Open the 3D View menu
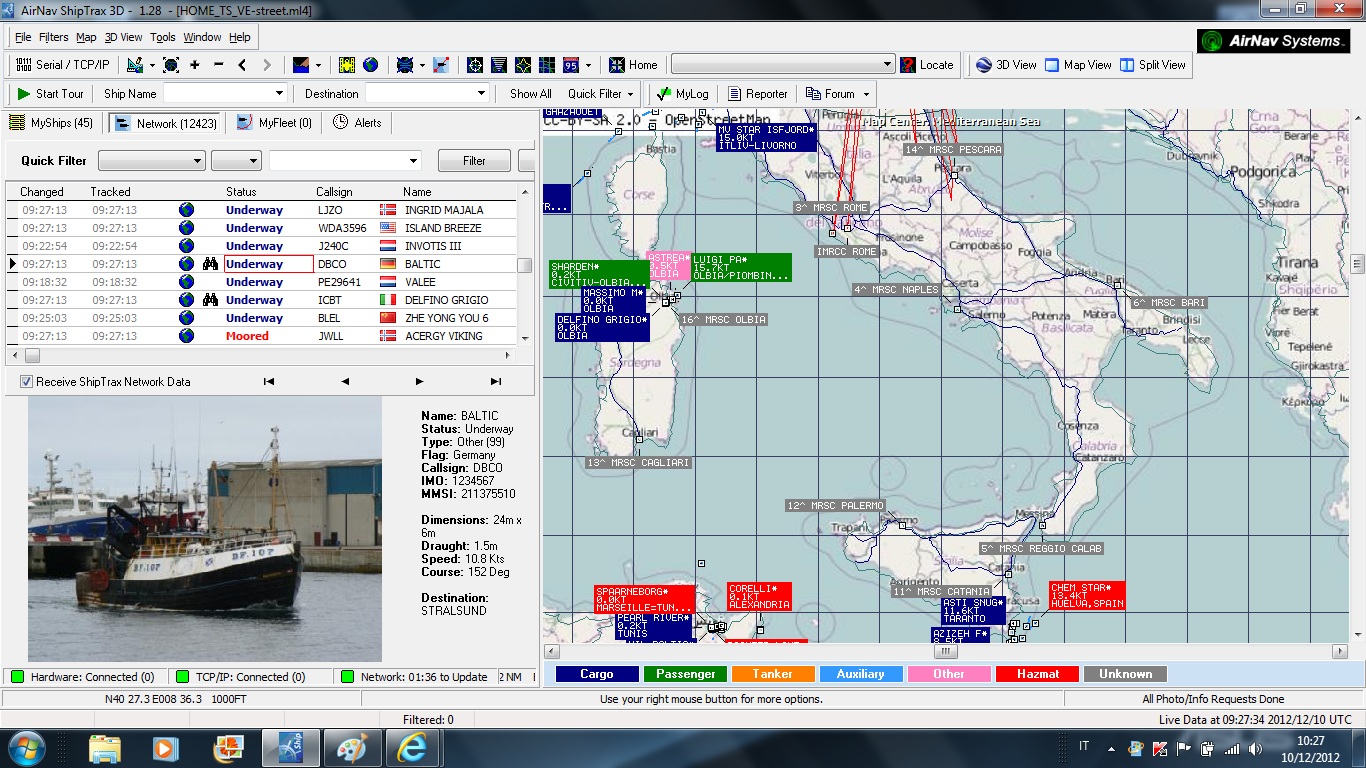Image resolution: width=1366 pixels, height=768 pixels. coord(124,37)
